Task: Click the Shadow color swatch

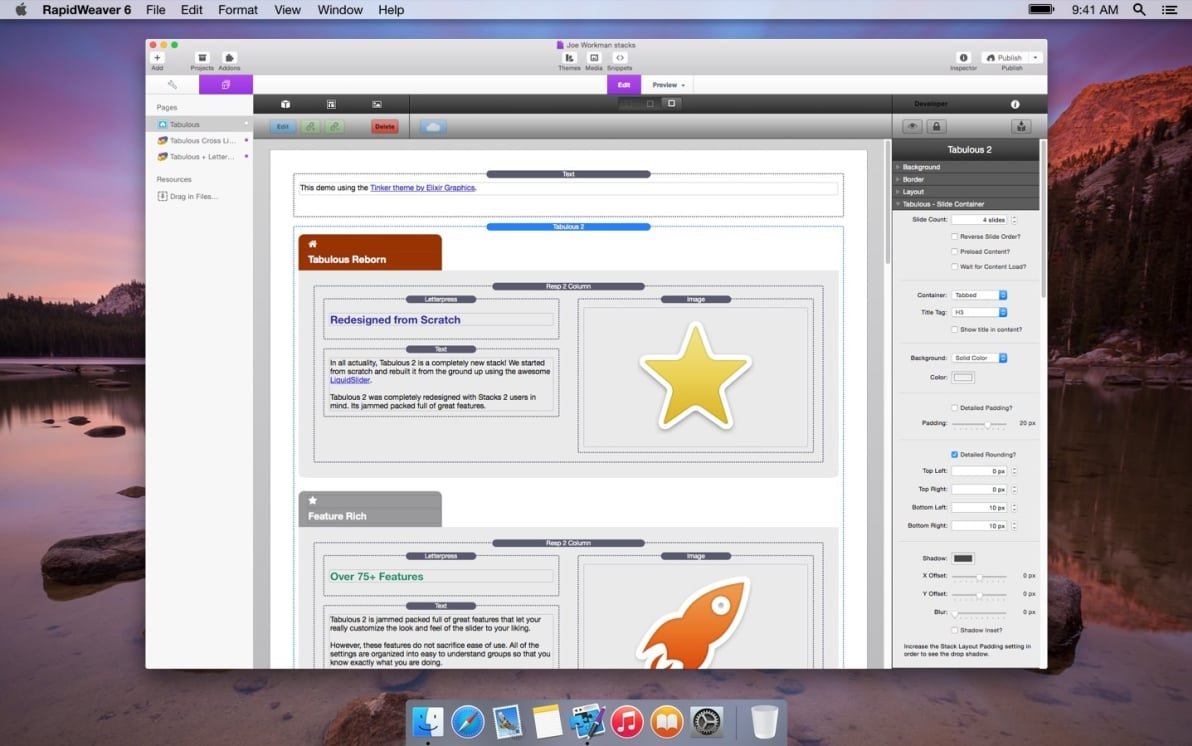Action: (x=963, y=558)
